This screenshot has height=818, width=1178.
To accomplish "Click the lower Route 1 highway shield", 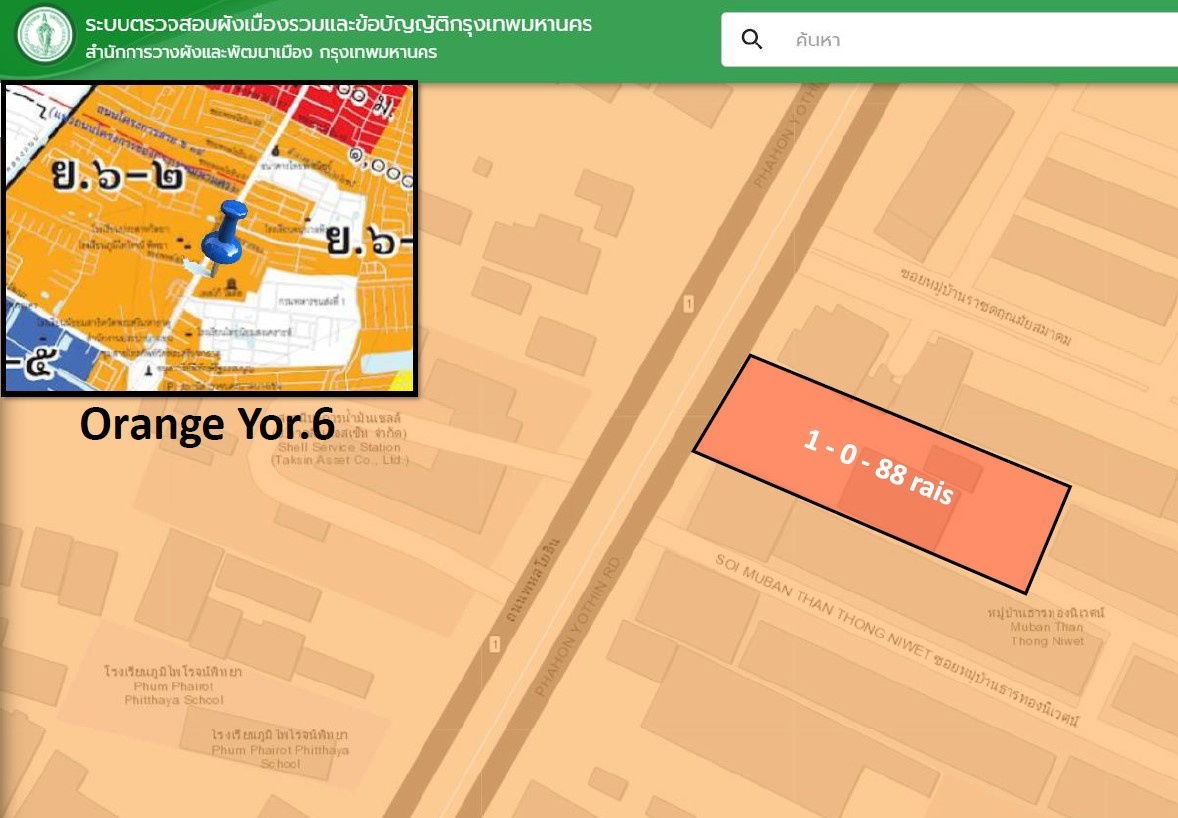I will pos(495,645).
